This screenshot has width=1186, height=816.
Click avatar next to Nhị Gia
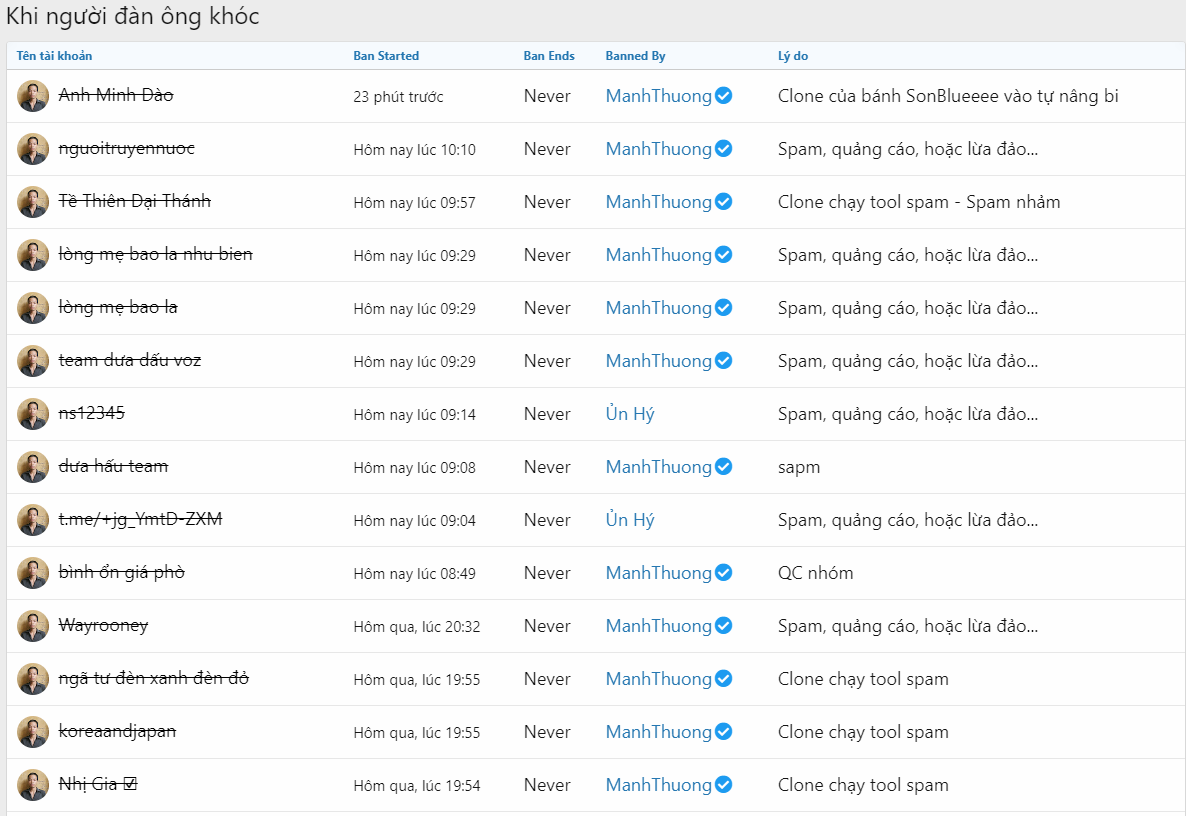tap(33, 785)
